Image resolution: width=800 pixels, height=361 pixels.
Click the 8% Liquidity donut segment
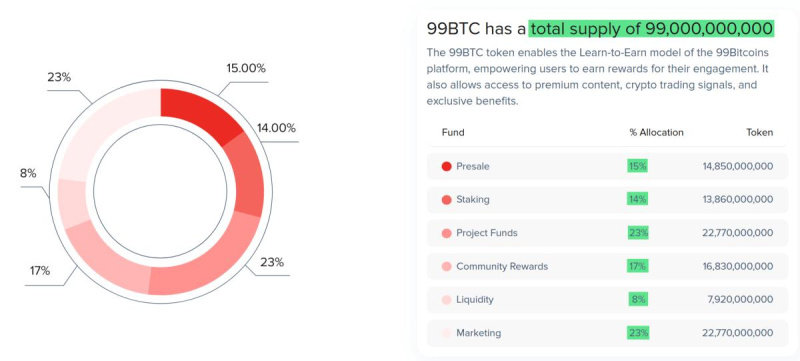point(73,203)
